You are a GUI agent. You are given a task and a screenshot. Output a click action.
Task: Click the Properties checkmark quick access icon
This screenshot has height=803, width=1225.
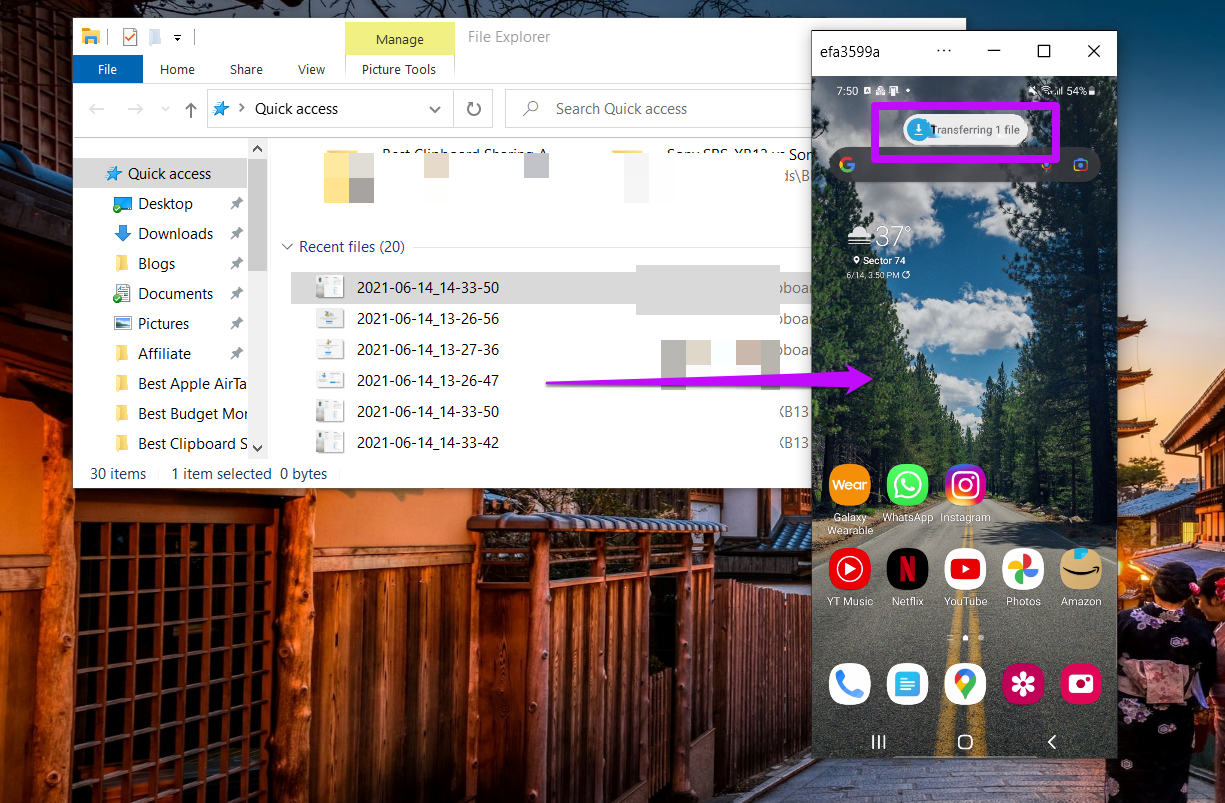point(129,37)
